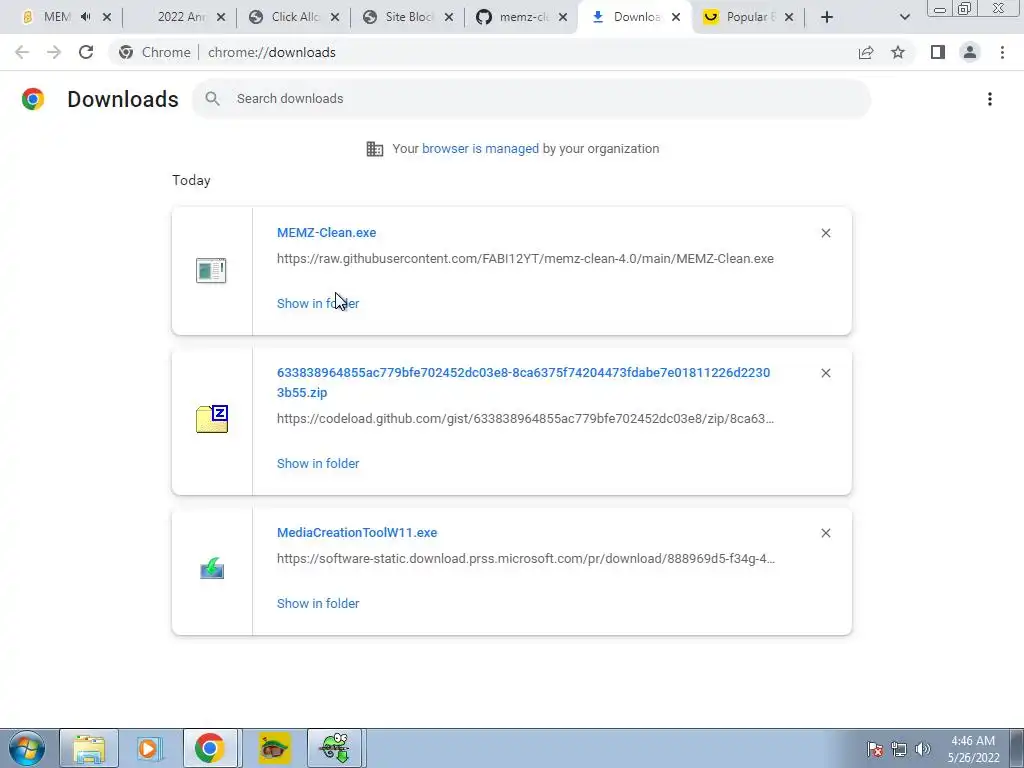This screenshot has height=768, width=1024.
Task: Open the volume tray icon
Action: (x=923, y=749)
